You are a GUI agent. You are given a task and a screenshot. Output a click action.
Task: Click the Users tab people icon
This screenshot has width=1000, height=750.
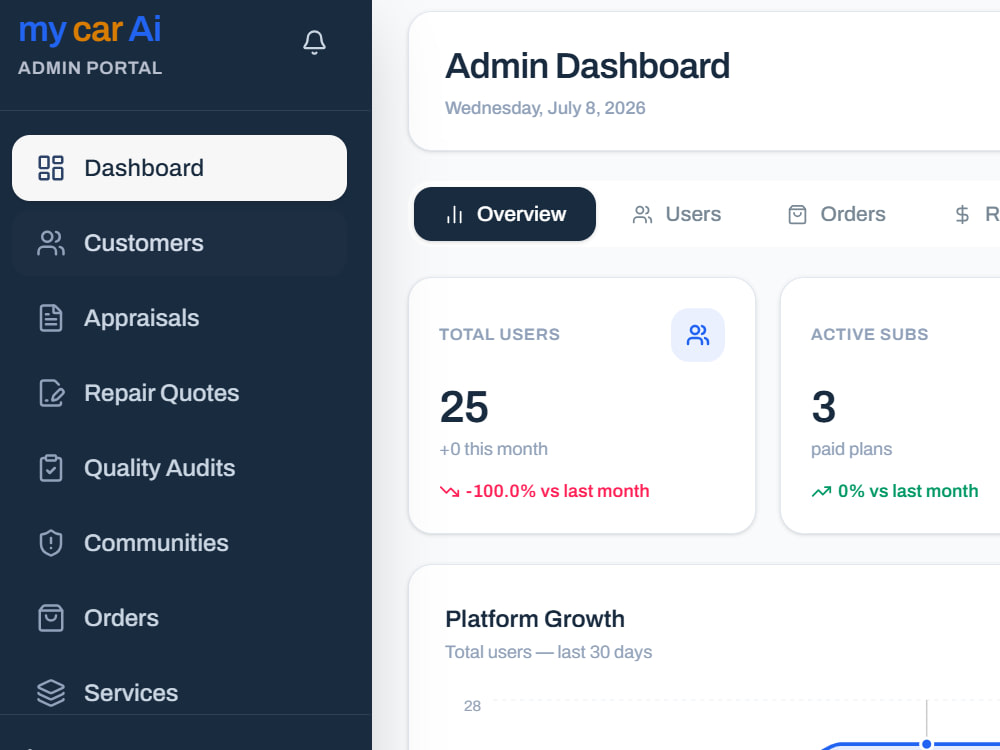[642, 215]
